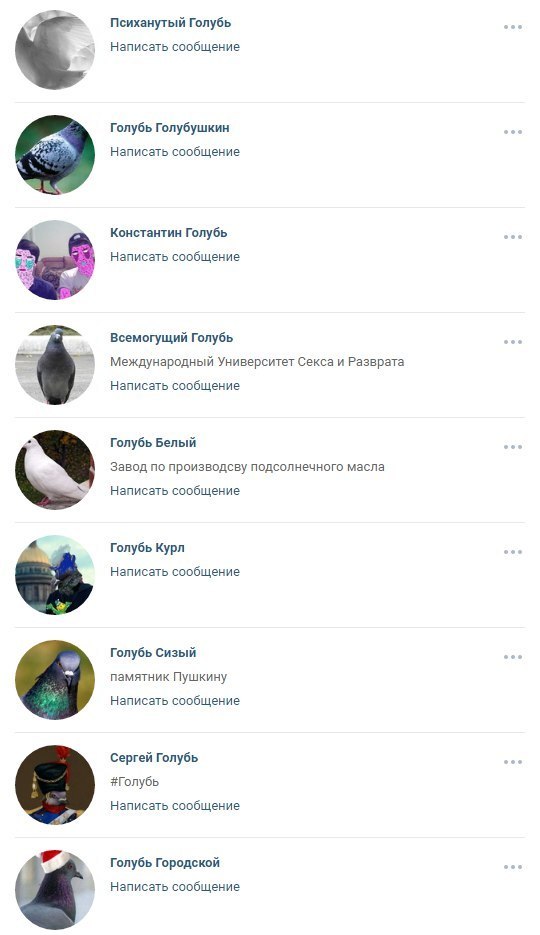The image size is (540, 935).
Task: Open more options for Голубь Голубушкин
Action: (x=513, y=132)
